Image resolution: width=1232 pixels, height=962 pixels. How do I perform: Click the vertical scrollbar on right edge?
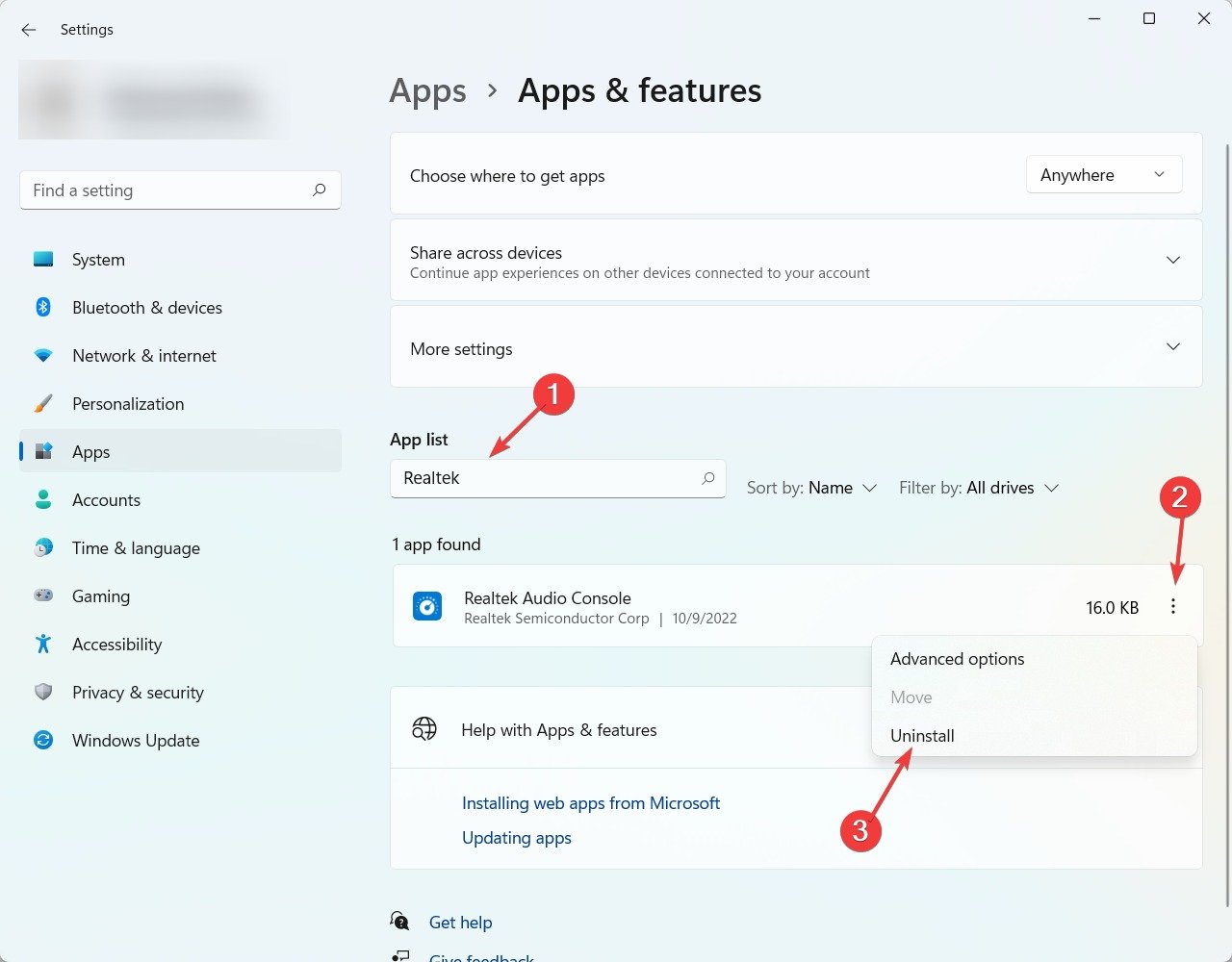click(x=1226, y=524)
